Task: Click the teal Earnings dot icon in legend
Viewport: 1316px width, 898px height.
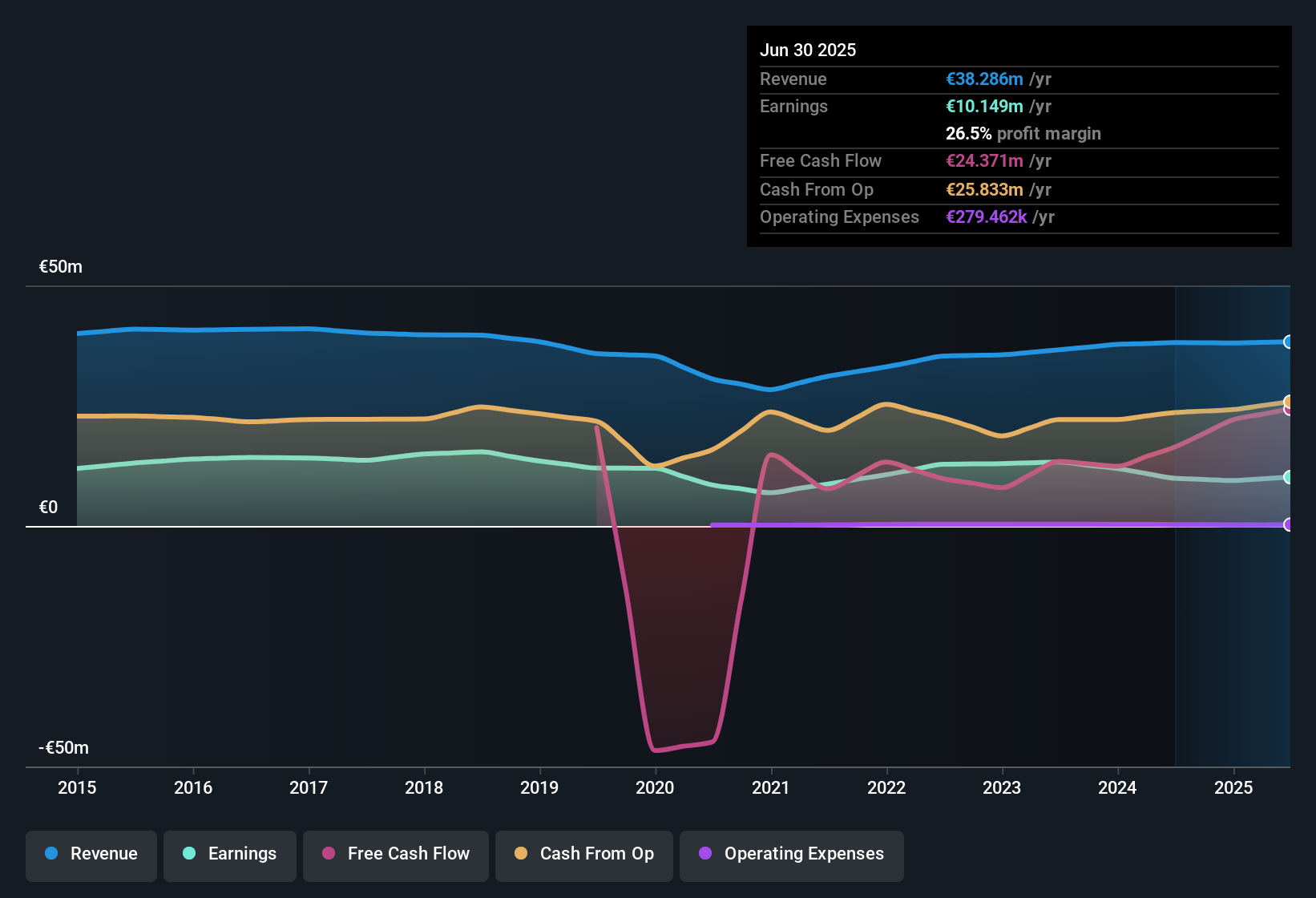Action: 189,854
